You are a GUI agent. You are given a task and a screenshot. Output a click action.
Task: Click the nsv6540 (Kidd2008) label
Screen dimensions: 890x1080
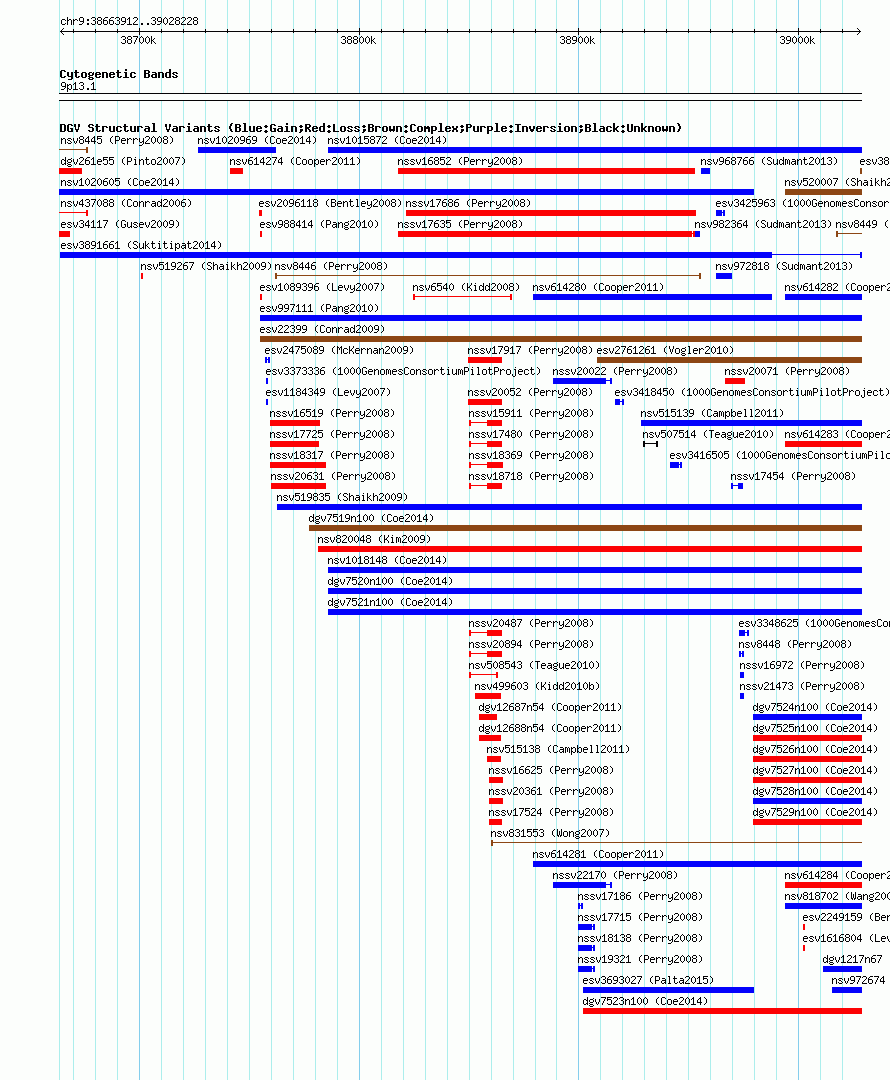pyautogui.click(x=466, y=287)
